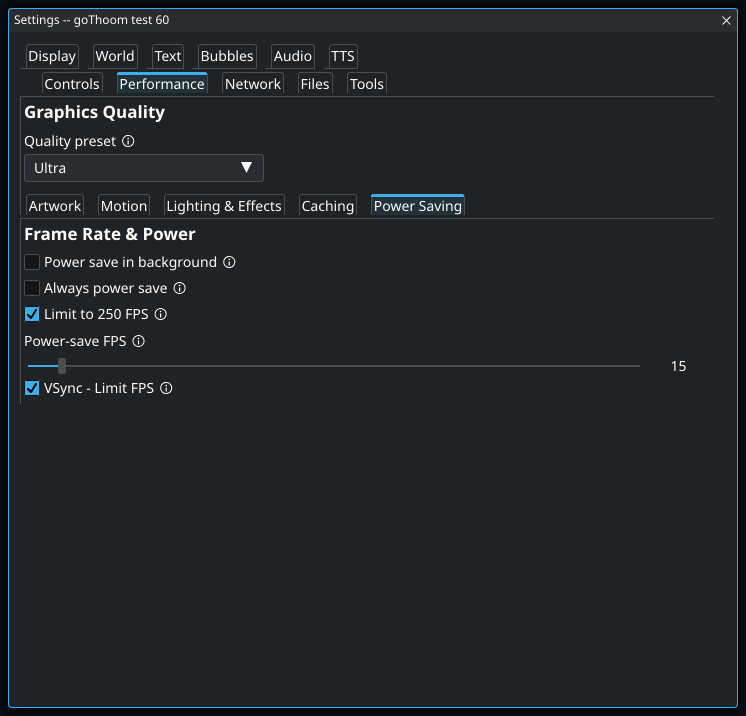Screen dimensions: 746x716
Task: Switch to the TTS tab
Action: click(343, 56)
